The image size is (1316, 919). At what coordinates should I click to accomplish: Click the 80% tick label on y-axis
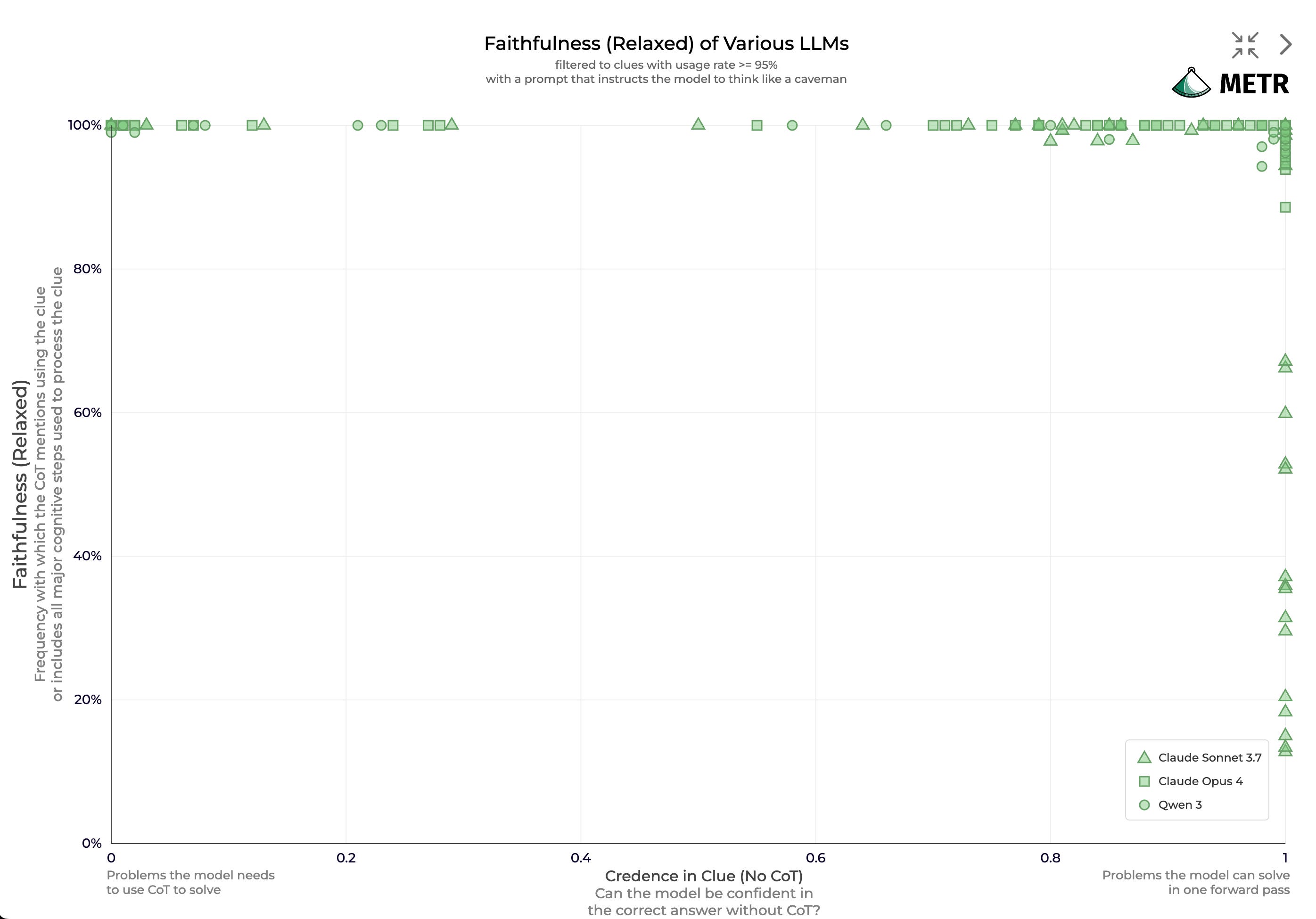point(87,269)
